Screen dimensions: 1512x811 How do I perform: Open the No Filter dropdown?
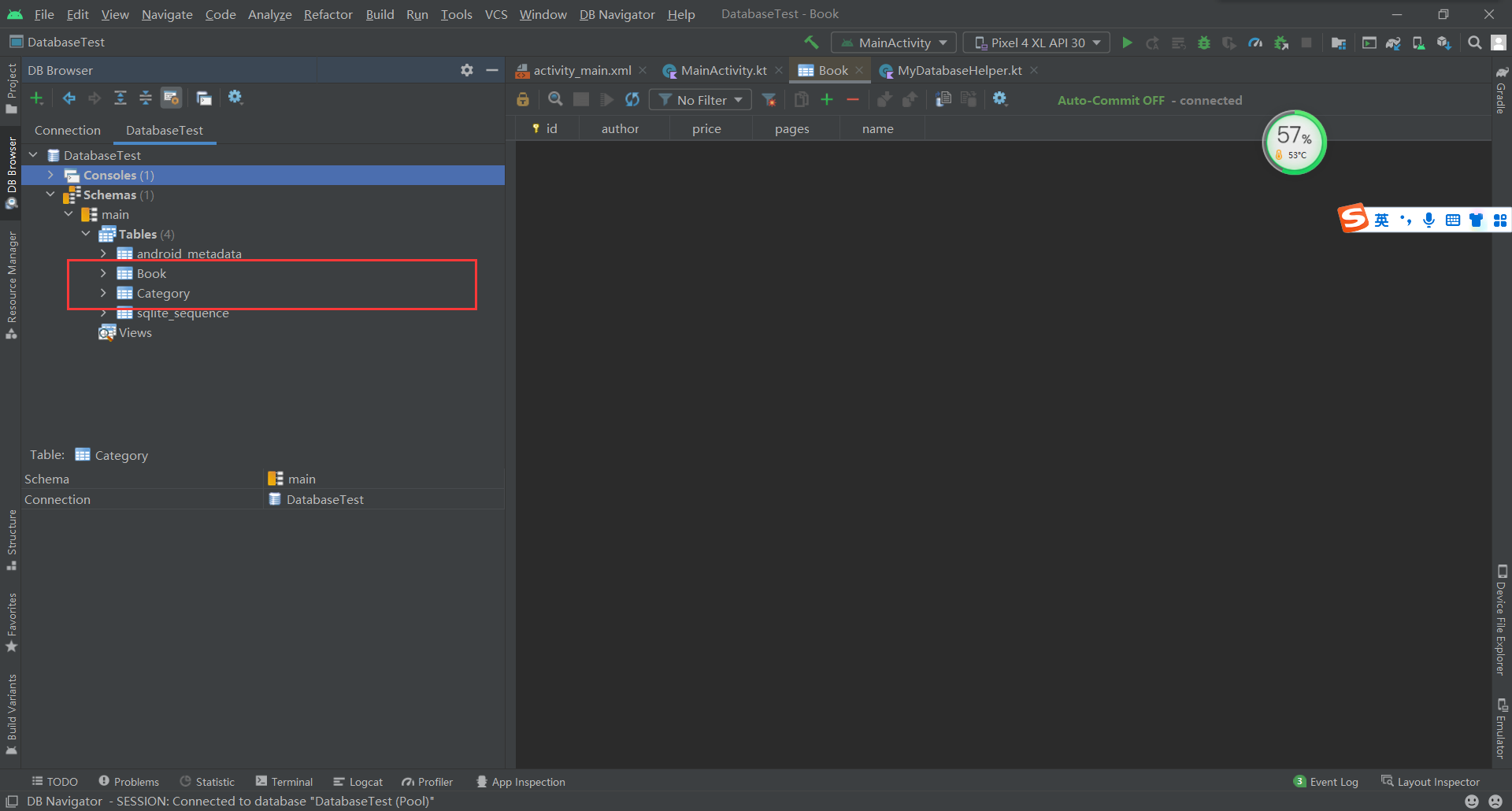[700, 100]
